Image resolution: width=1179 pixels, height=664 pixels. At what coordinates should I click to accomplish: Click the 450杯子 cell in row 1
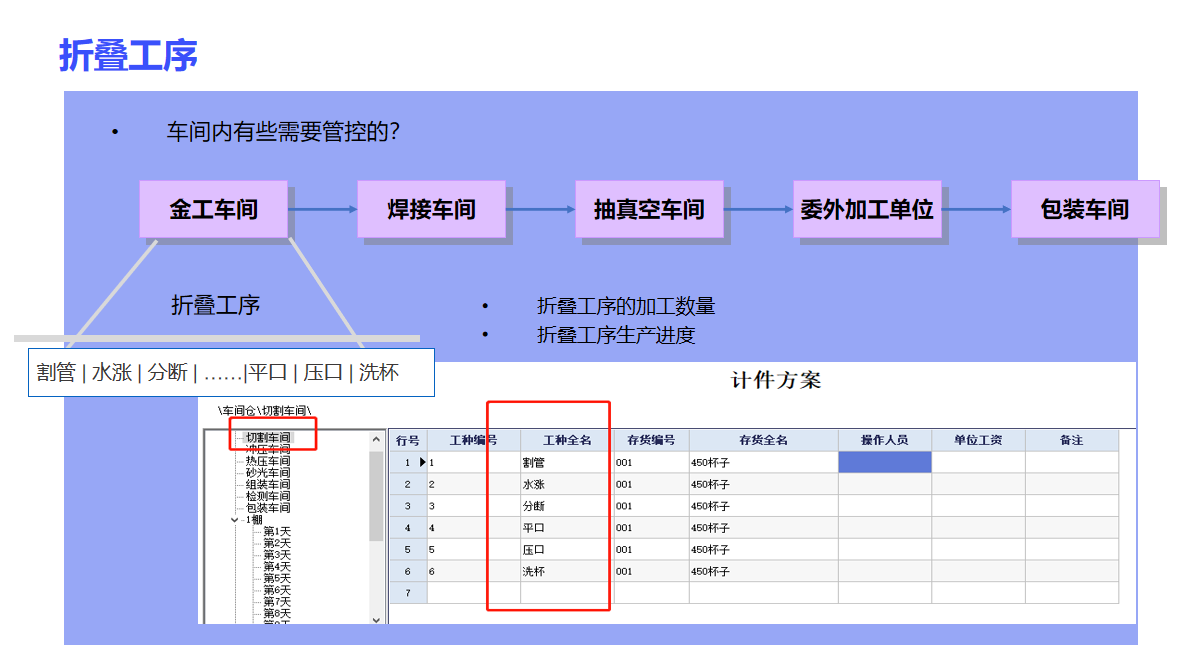coord(763,462)
